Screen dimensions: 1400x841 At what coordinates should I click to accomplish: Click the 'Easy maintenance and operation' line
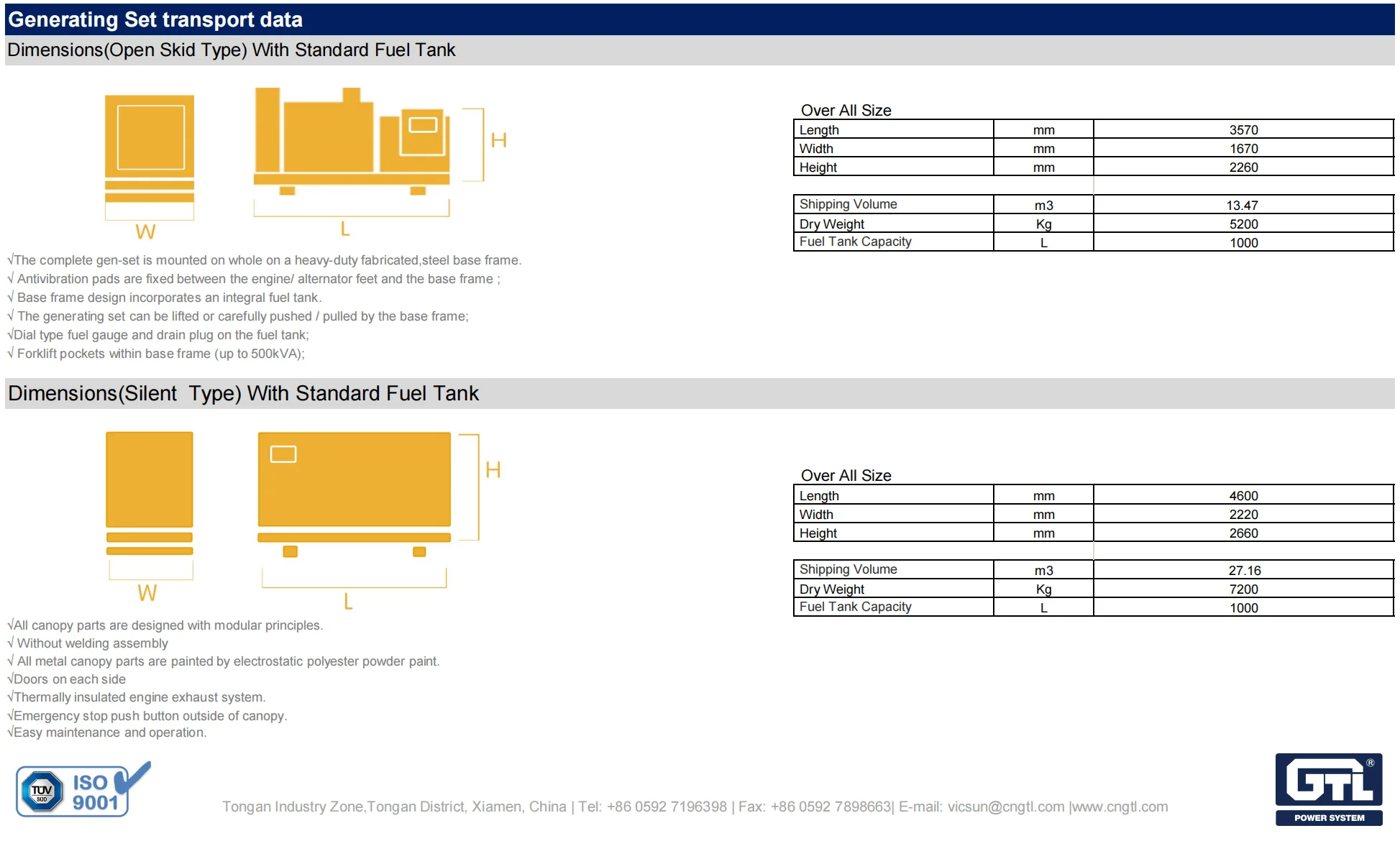click(x=107, y=732)
